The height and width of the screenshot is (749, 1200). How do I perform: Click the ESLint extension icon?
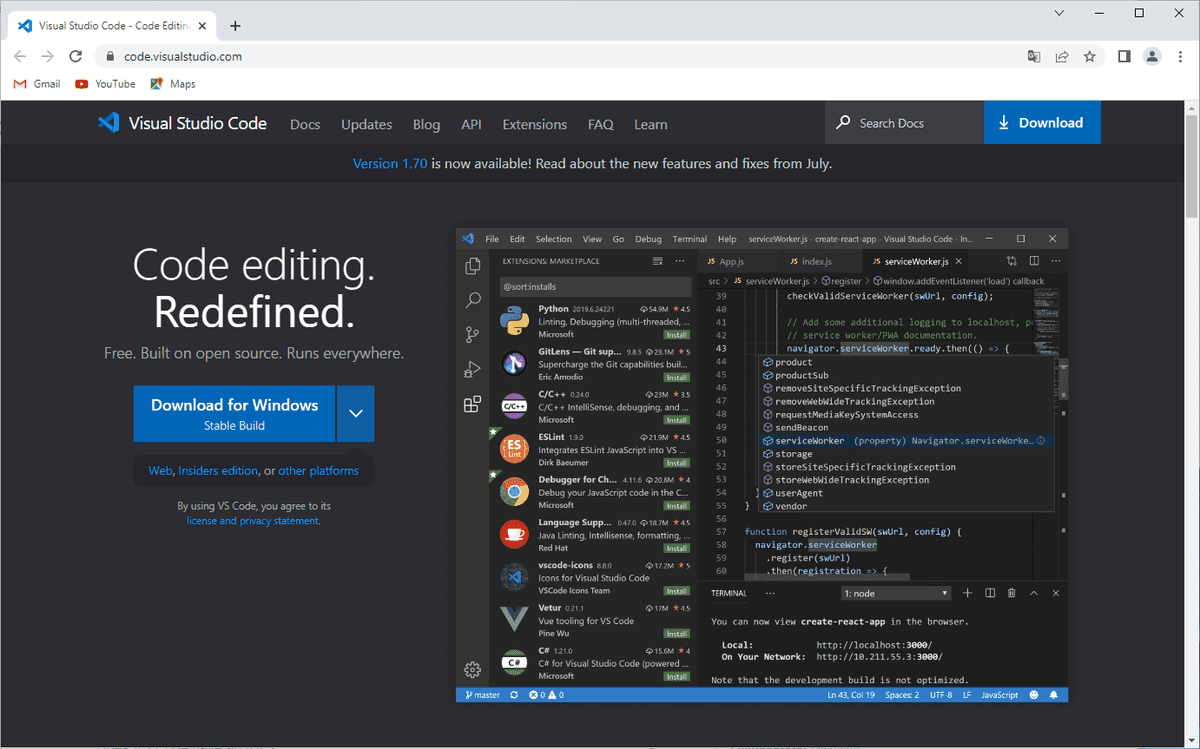coord(514,449)
